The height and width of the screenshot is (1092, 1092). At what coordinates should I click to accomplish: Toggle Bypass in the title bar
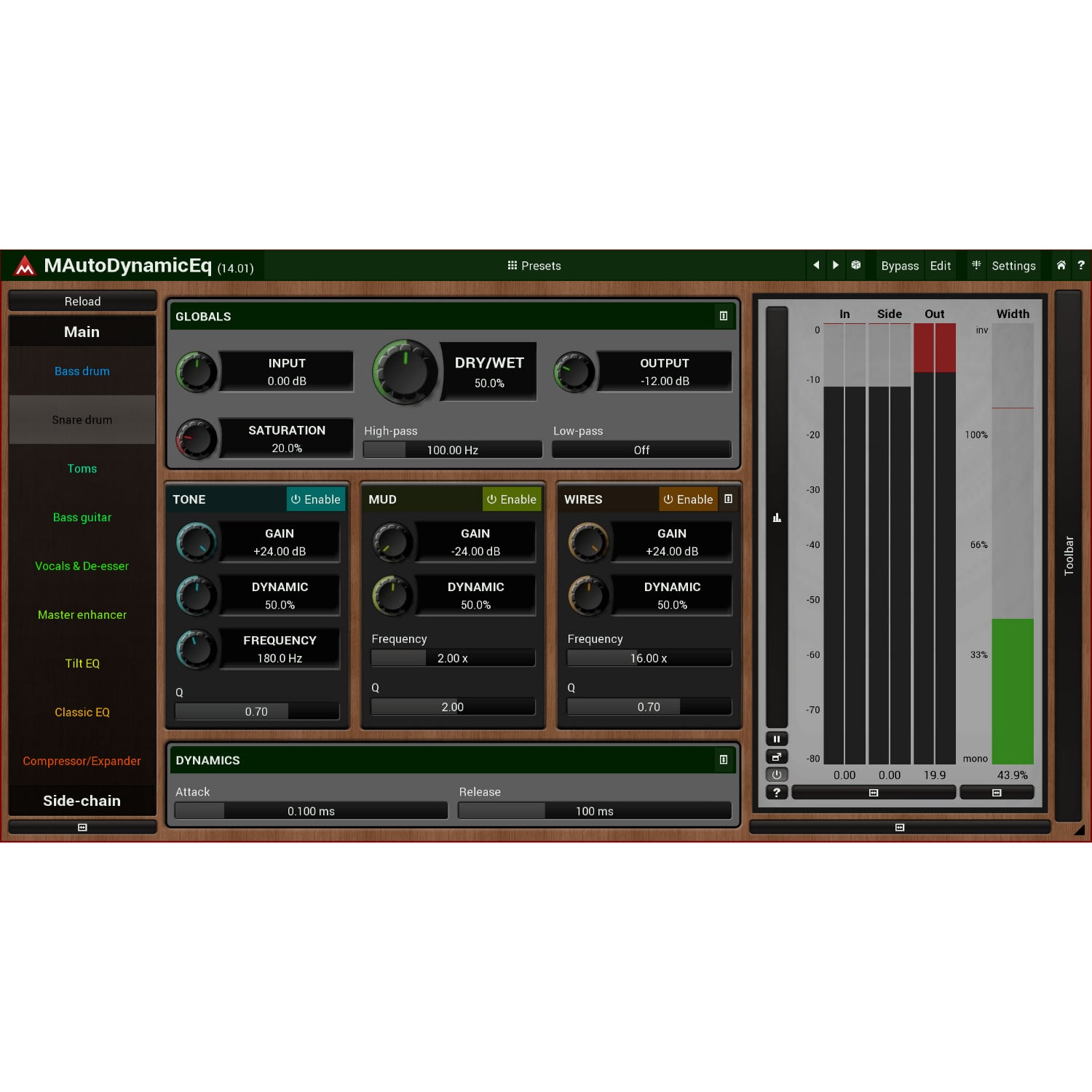click(900, 266)
